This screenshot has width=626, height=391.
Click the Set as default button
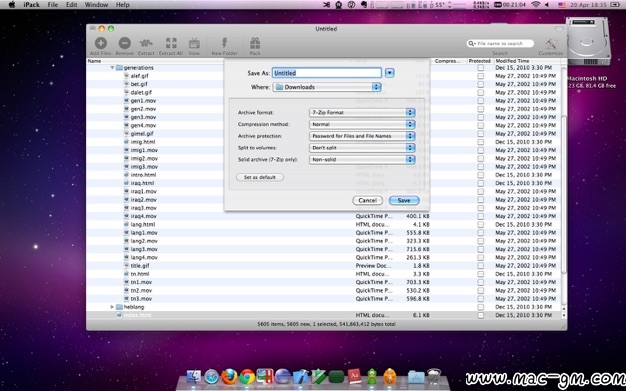pos(260,177)
